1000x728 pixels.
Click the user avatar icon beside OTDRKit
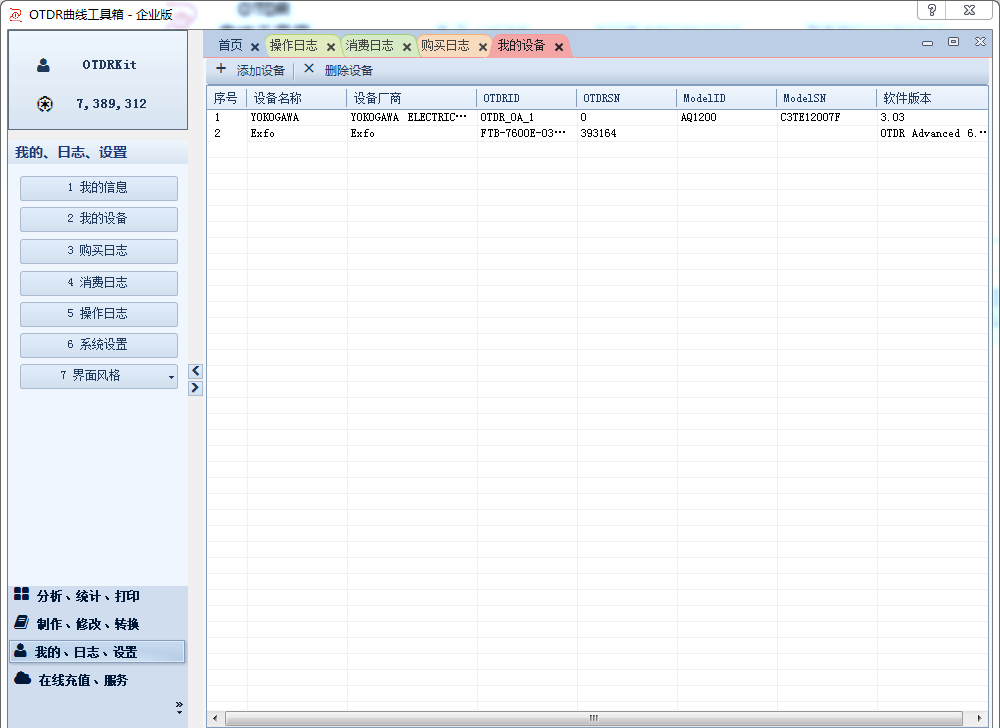point(44,65)
